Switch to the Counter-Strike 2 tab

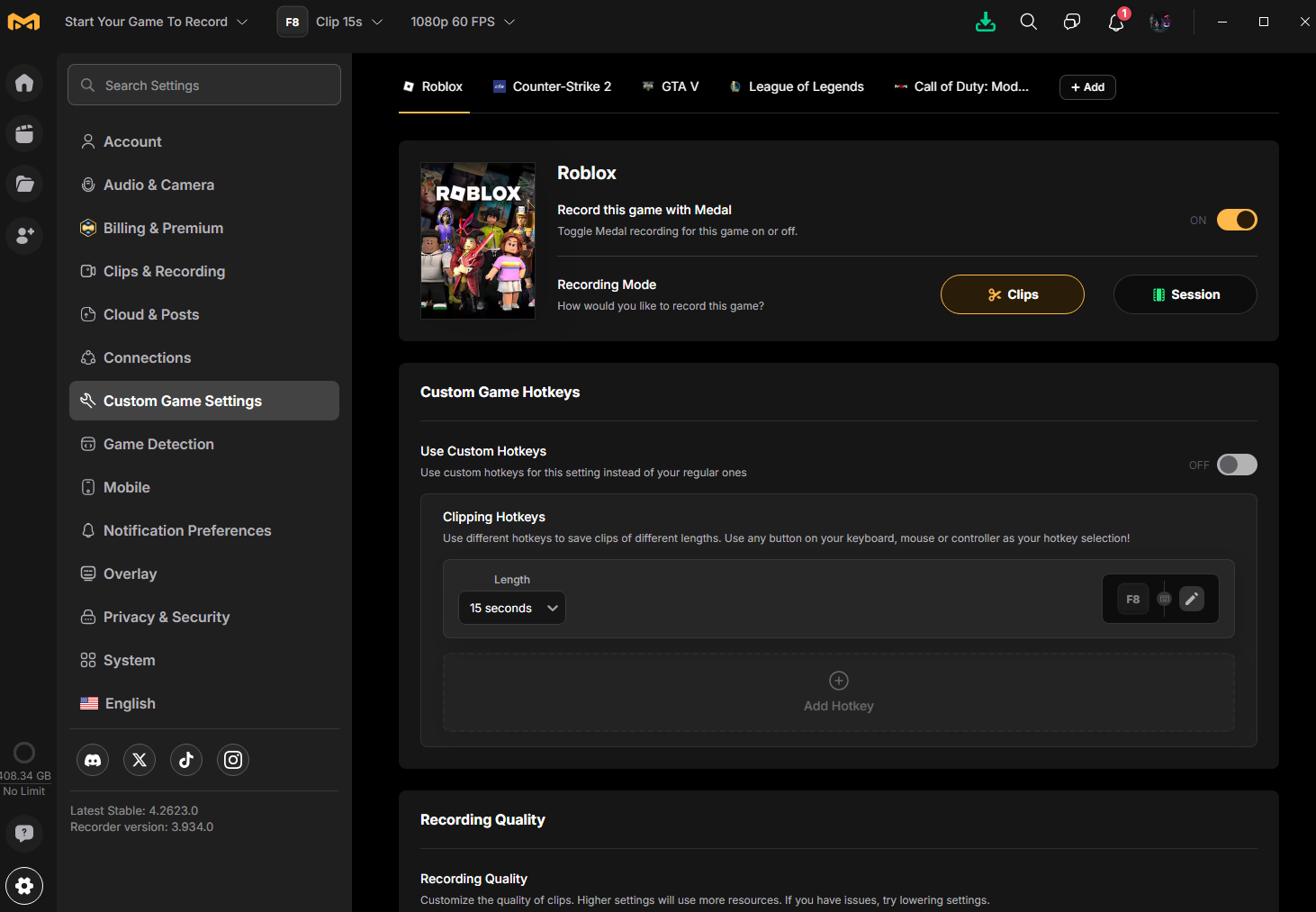552,86
